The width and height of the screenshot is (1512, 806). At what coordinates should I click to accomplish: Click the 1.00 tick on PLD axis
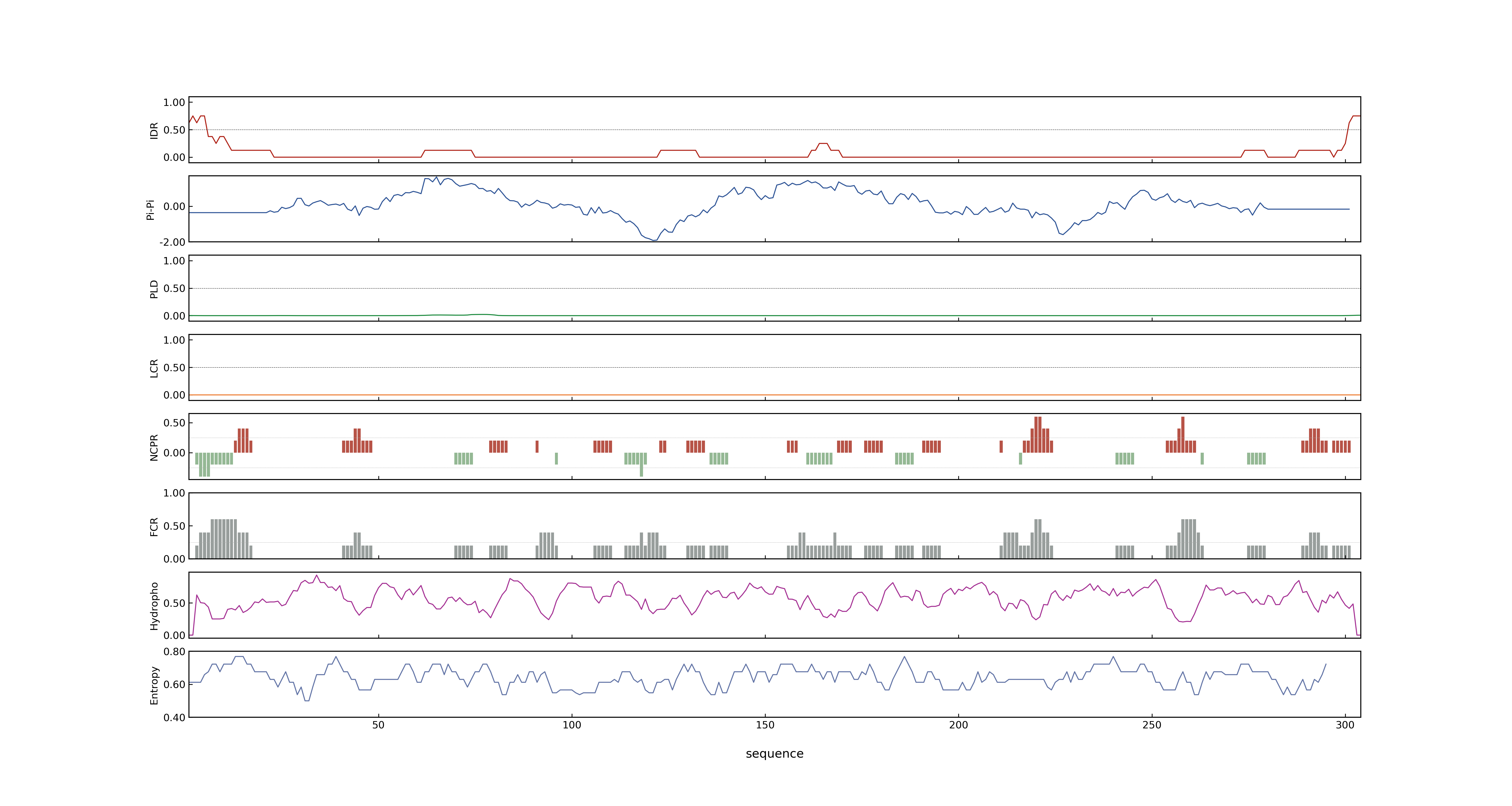(174, 261)
